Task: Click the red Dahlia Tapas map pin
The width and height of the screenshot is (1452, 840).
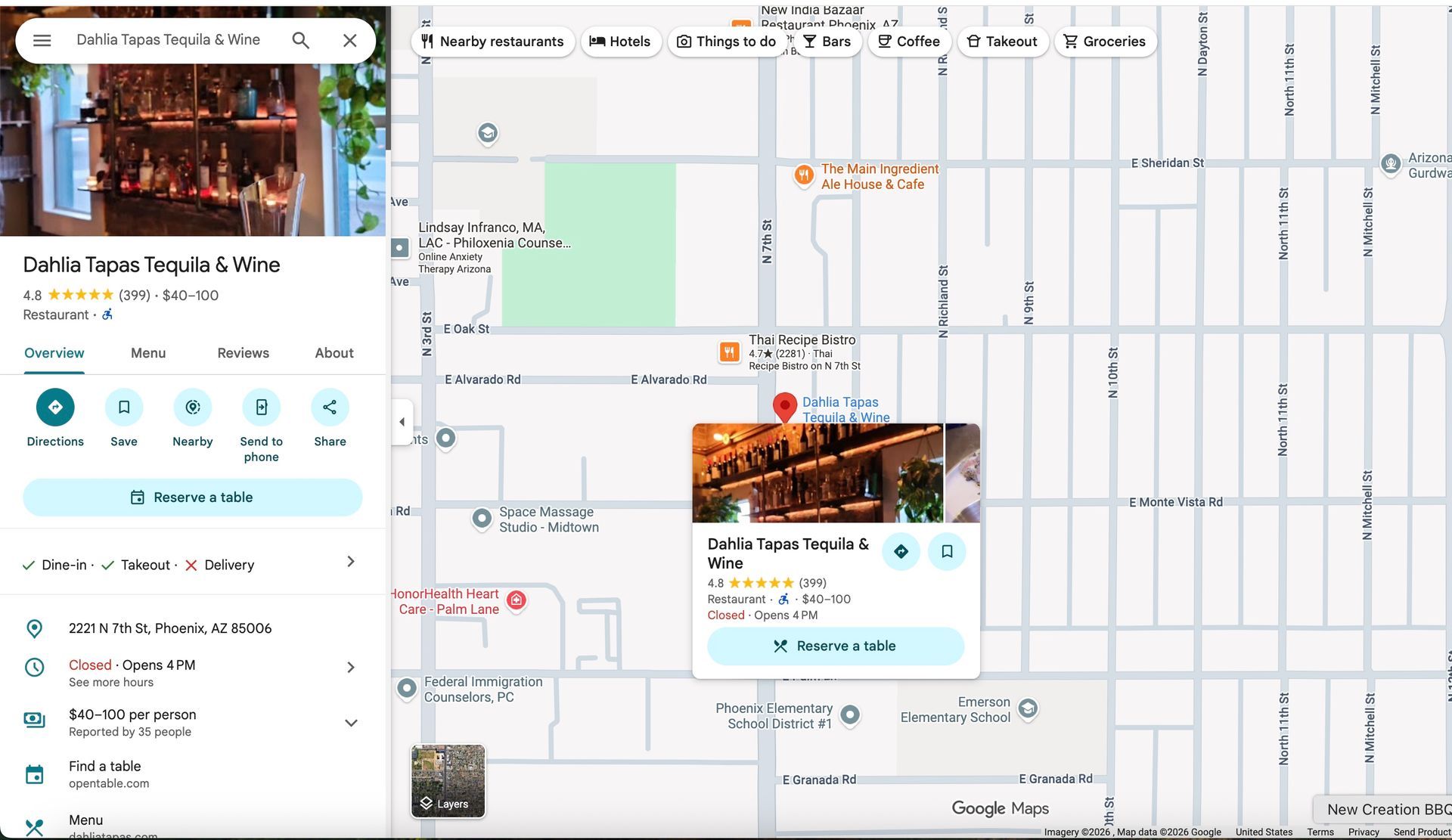Action: point(785,407)
